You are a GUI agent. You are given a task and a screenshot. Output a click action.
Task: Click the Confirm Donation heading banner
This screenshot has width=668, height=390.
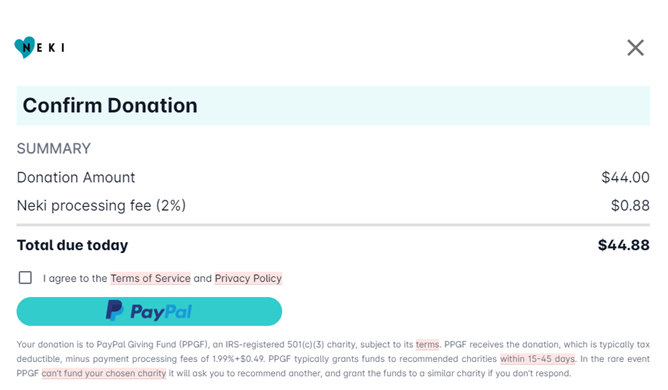tap(333, 106)
